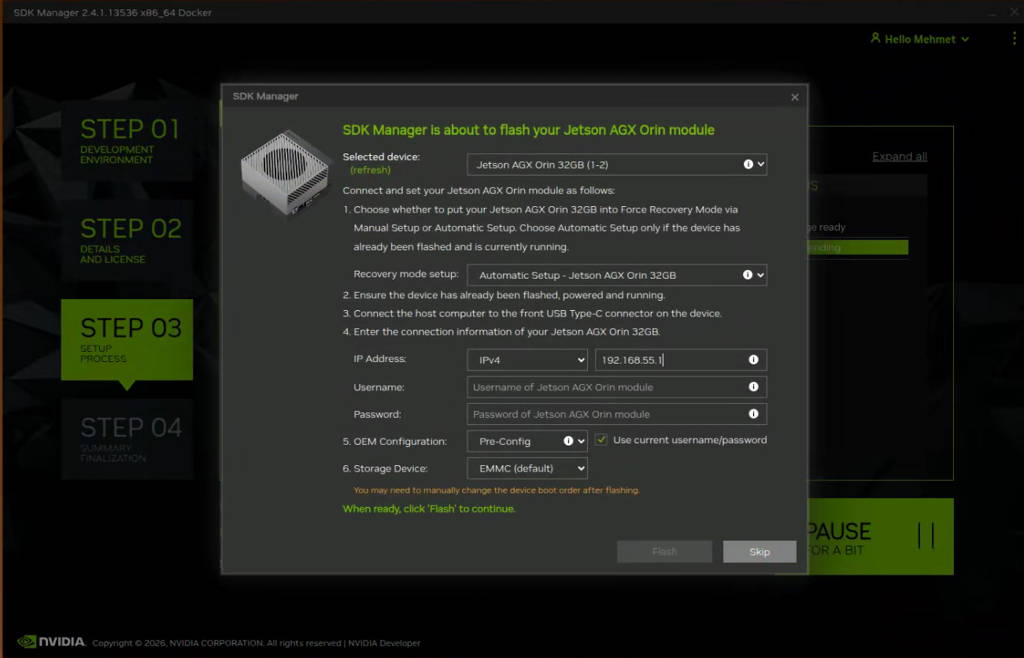
Task: Open the Selected device dropdown
Action: (616, 164)
